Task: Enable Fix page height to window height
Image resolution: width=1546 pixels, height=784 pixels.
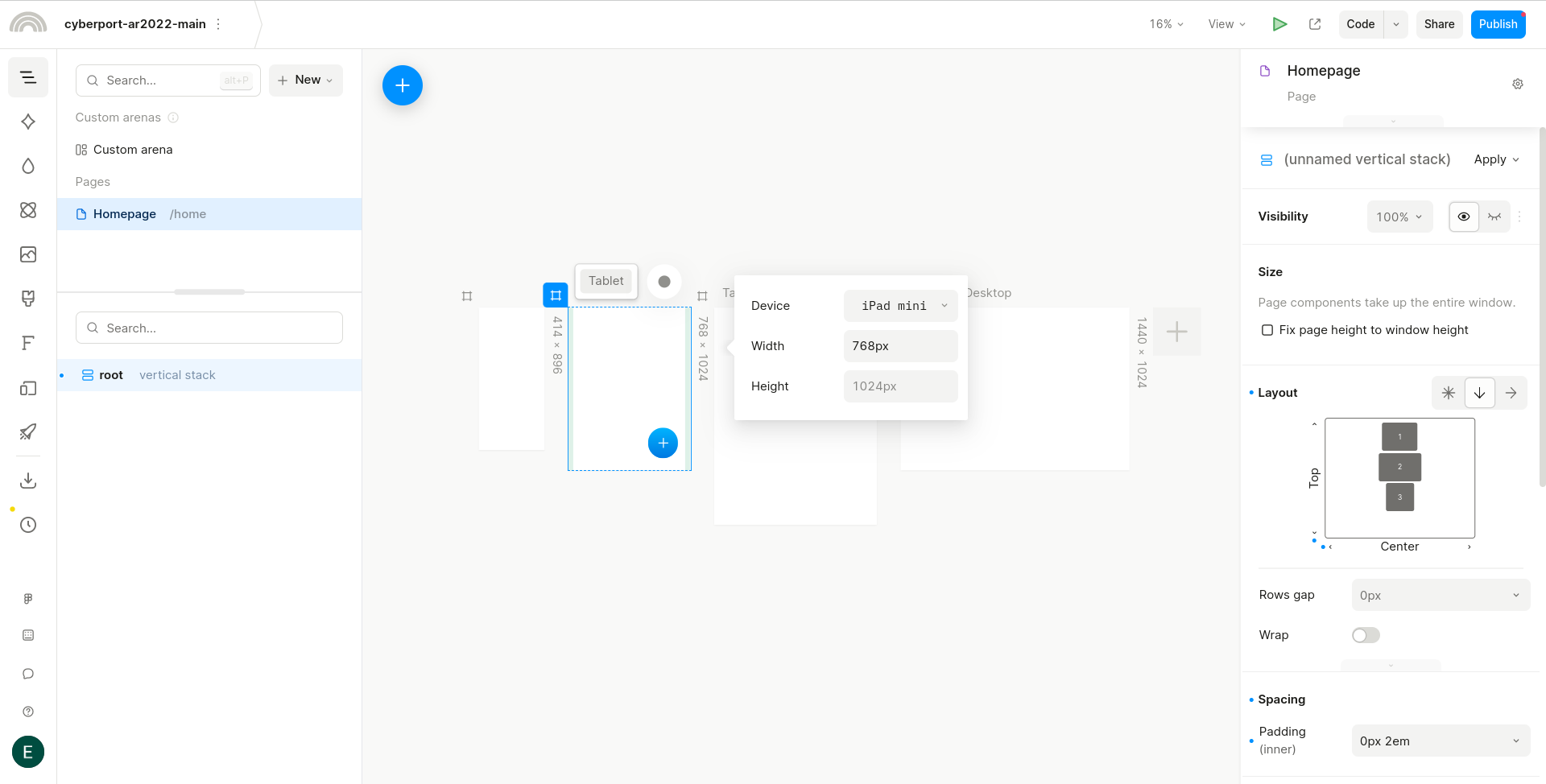Action: pos(1267,330)
